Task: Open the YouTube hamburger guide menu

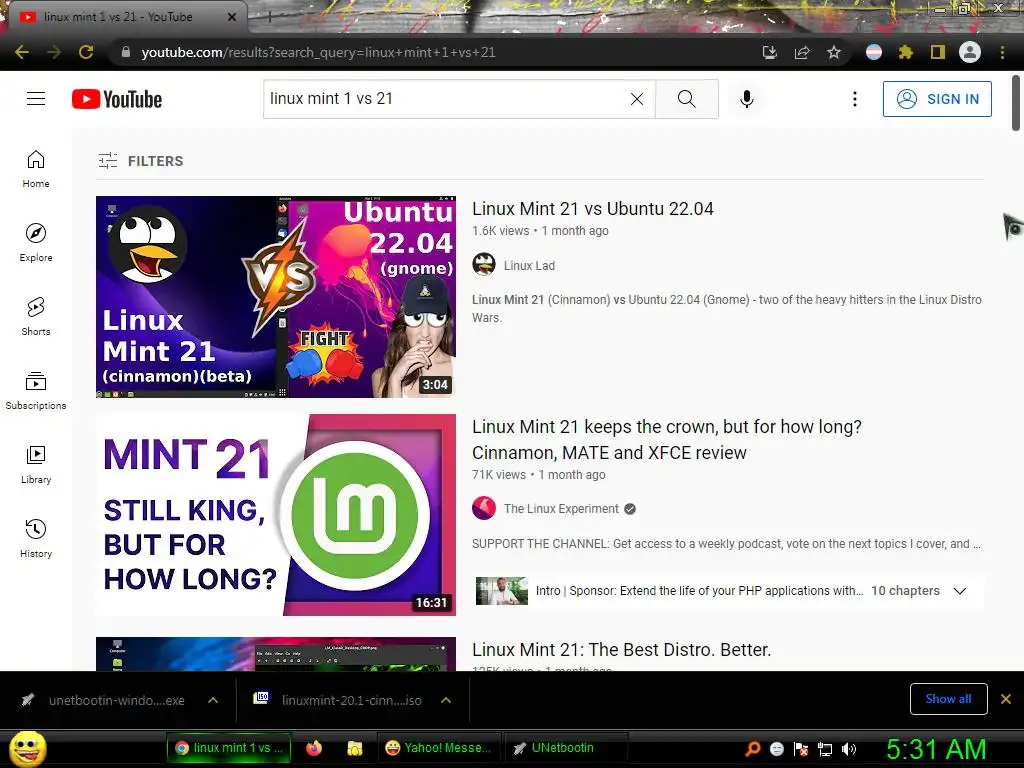Action: tap(36, 99)
